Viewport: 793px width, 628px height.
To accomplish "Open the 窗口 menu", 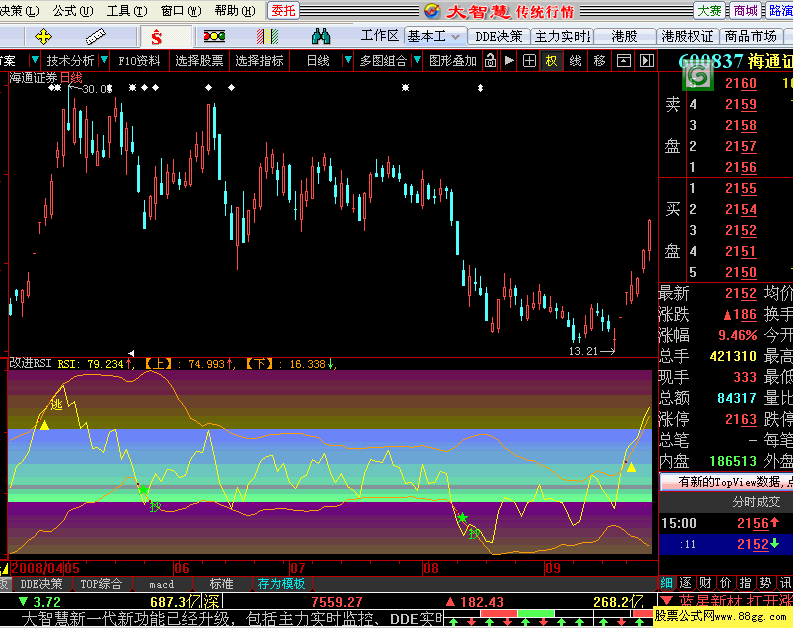I will tap(181, 11).
